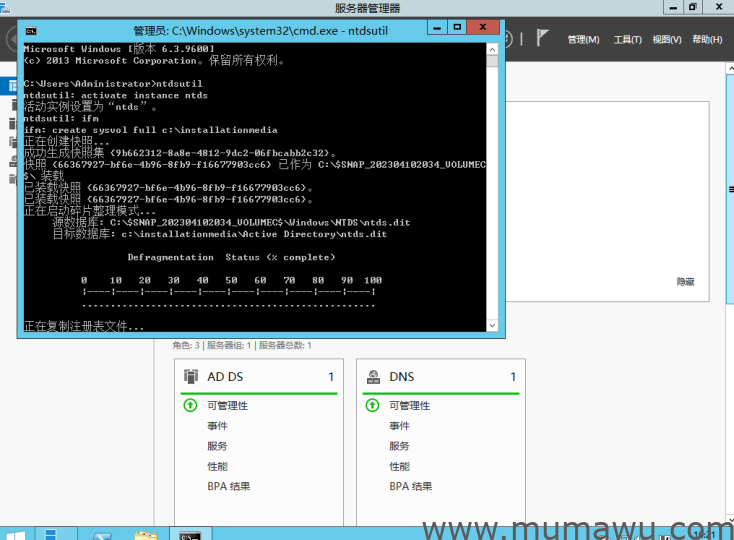Open the 帮助(H) menu
This screenshot has width=734, height=540.
click(x=706, y=39)
